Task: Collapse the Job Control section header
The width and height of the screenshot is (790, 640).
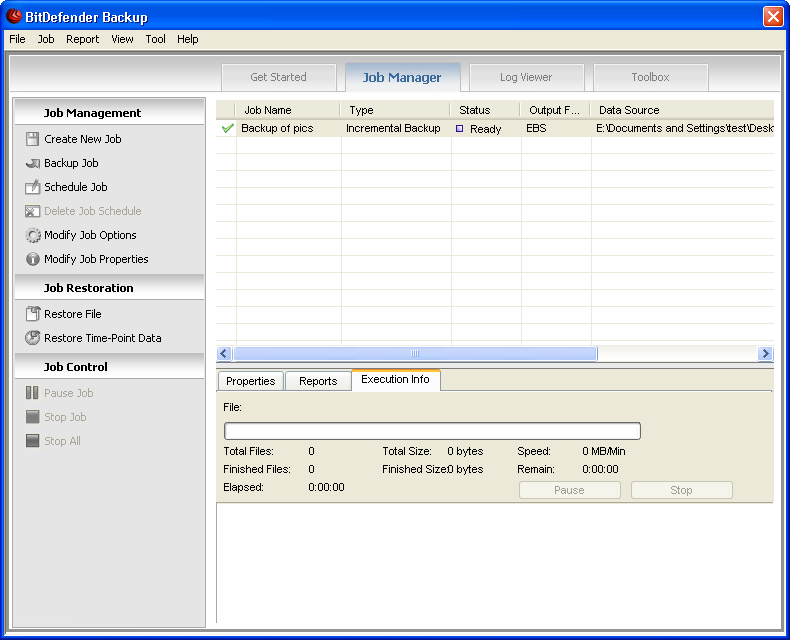Action: [109, 367]
